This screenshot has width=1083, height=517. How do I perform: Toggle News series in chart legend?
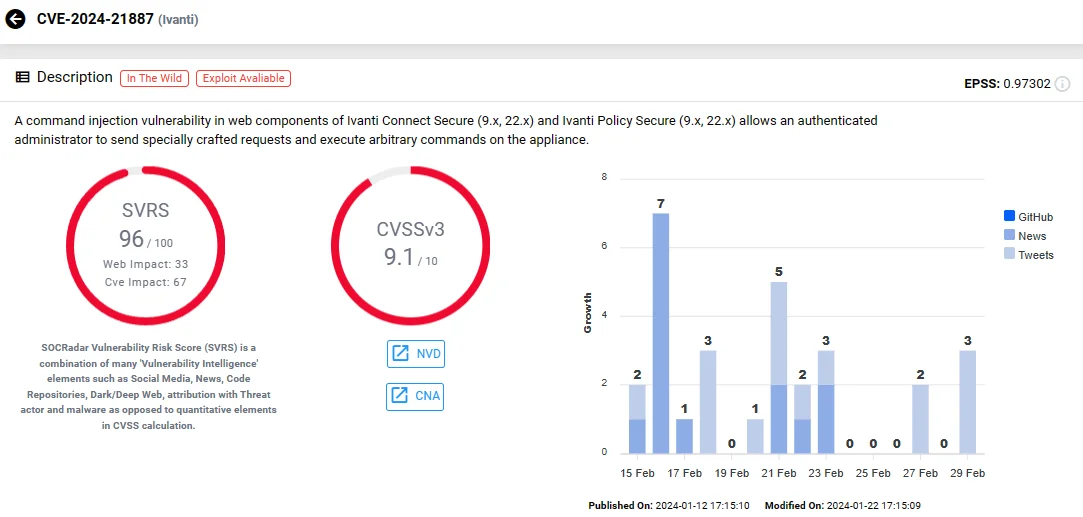pos(1025,236)
